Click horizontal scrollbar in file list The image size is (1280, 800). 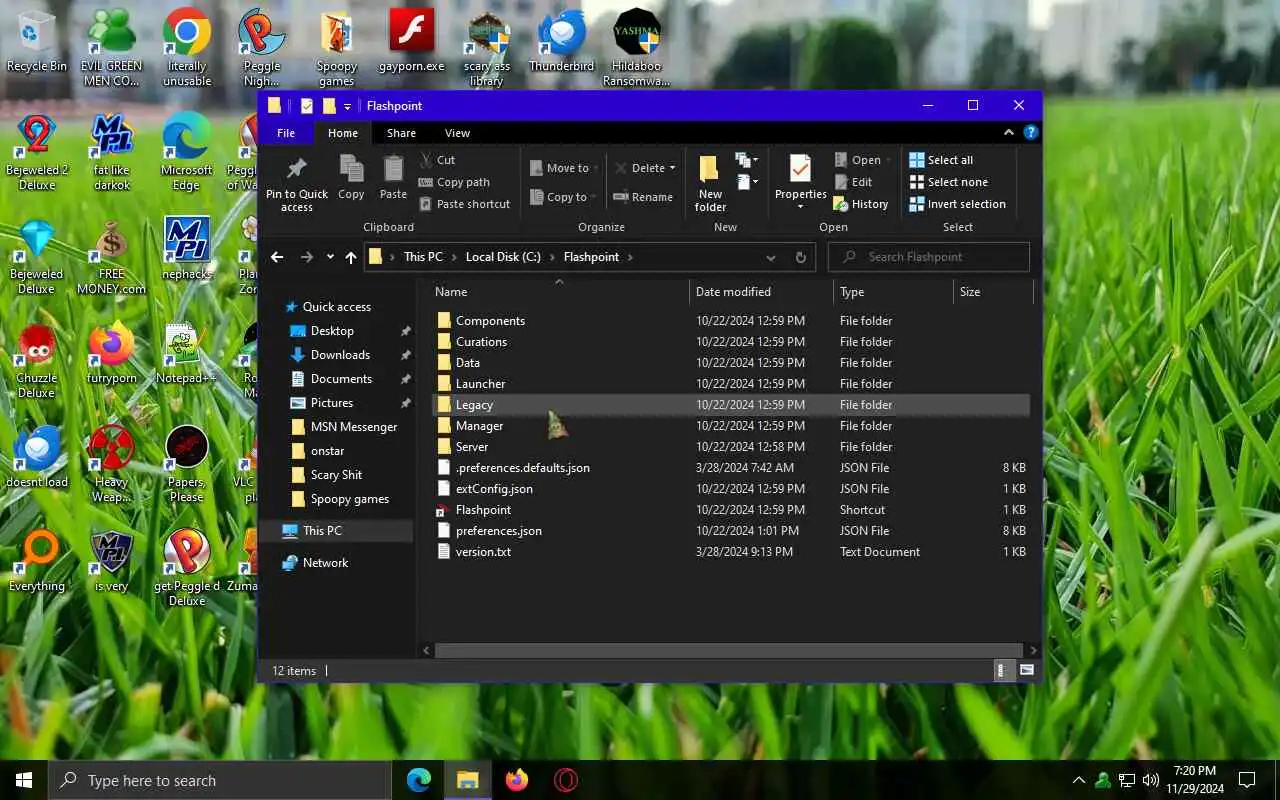[728, 650]
